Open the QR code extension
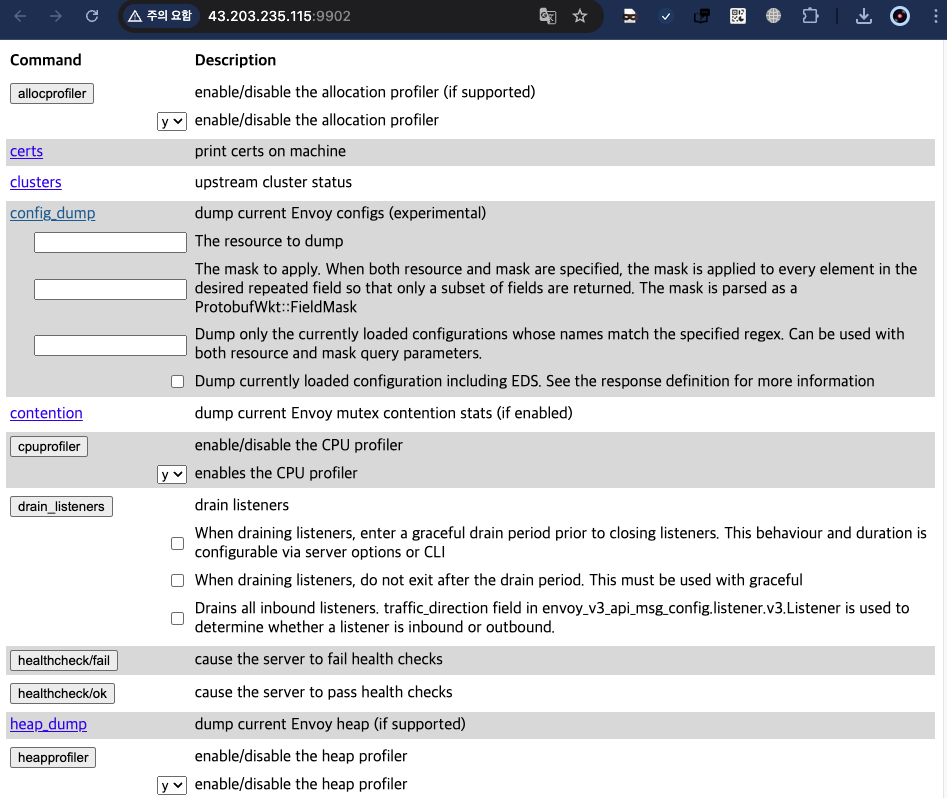 click(737, 16)
